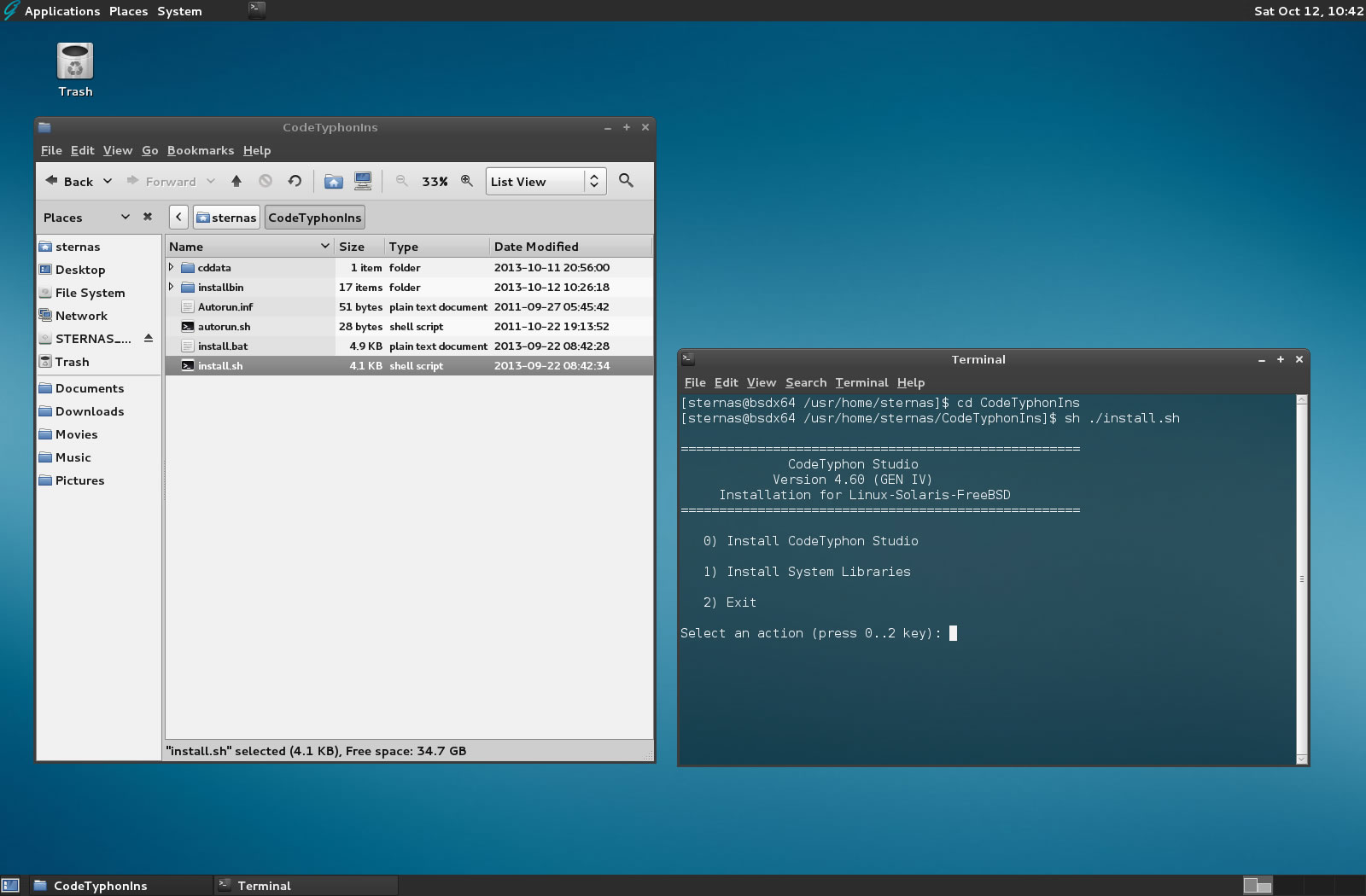Click the Terminal vertical scrollbar
This screenshot has height=896, width=1366.
1302,579
